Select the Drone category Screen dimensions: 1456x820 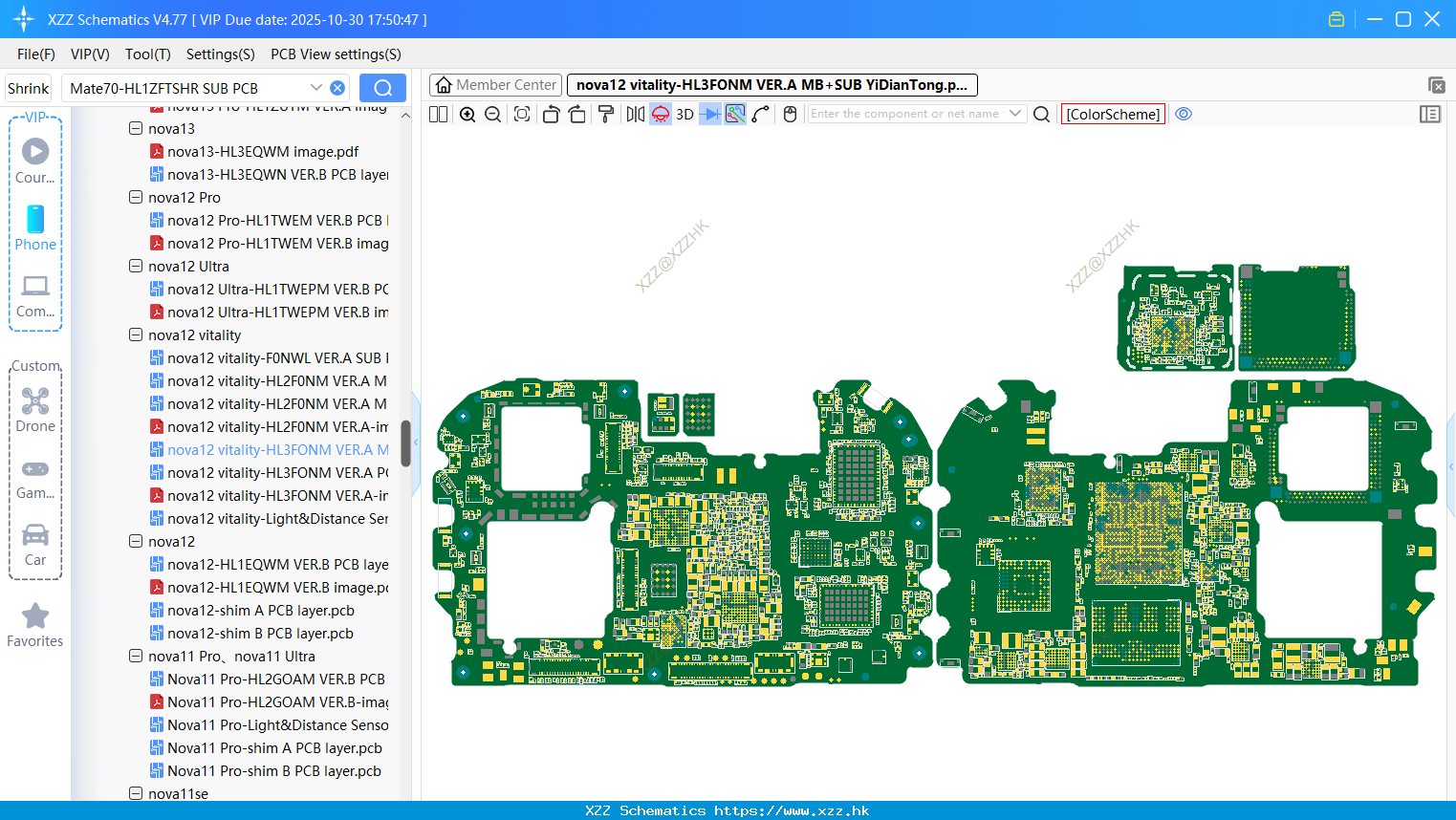tap(35, 410)
